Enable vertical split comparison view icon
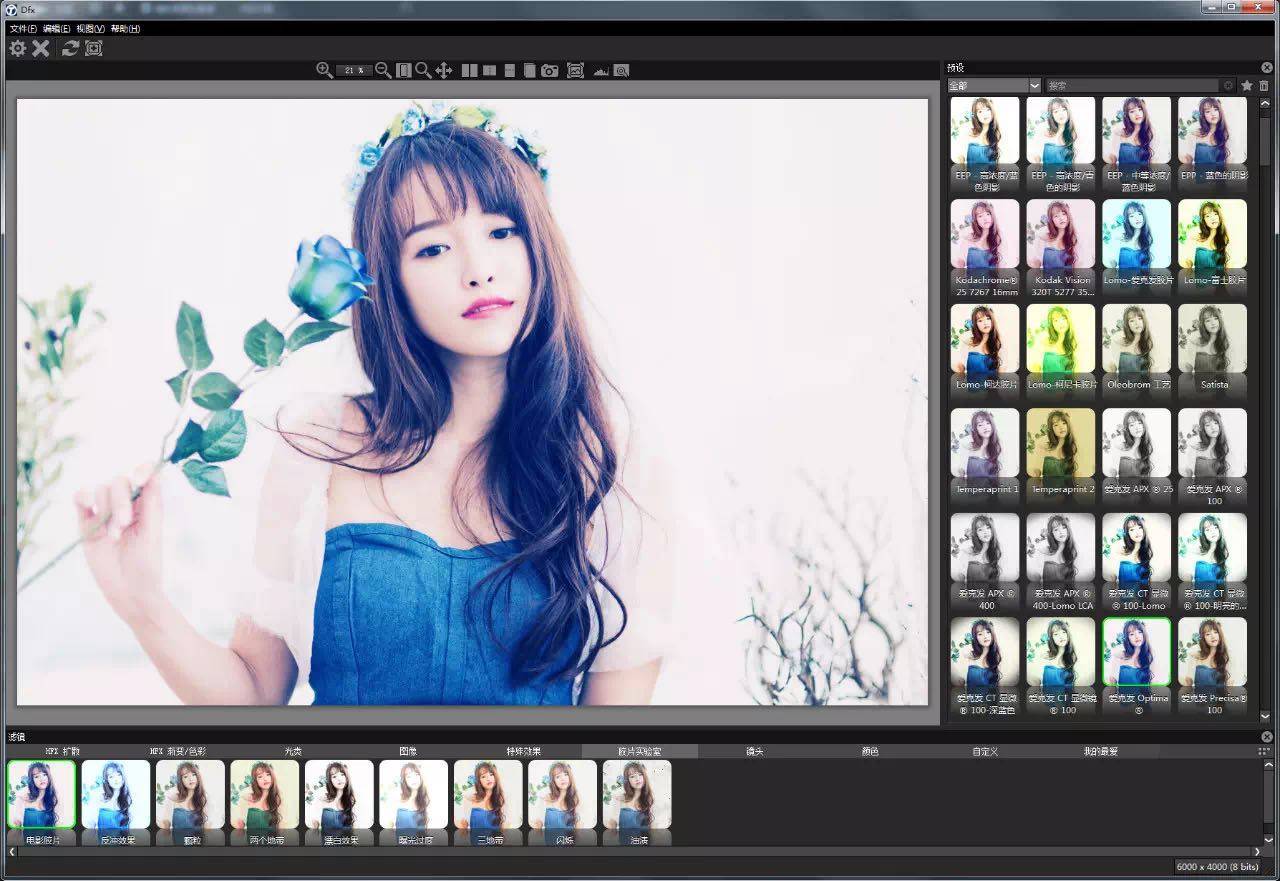 489,70
